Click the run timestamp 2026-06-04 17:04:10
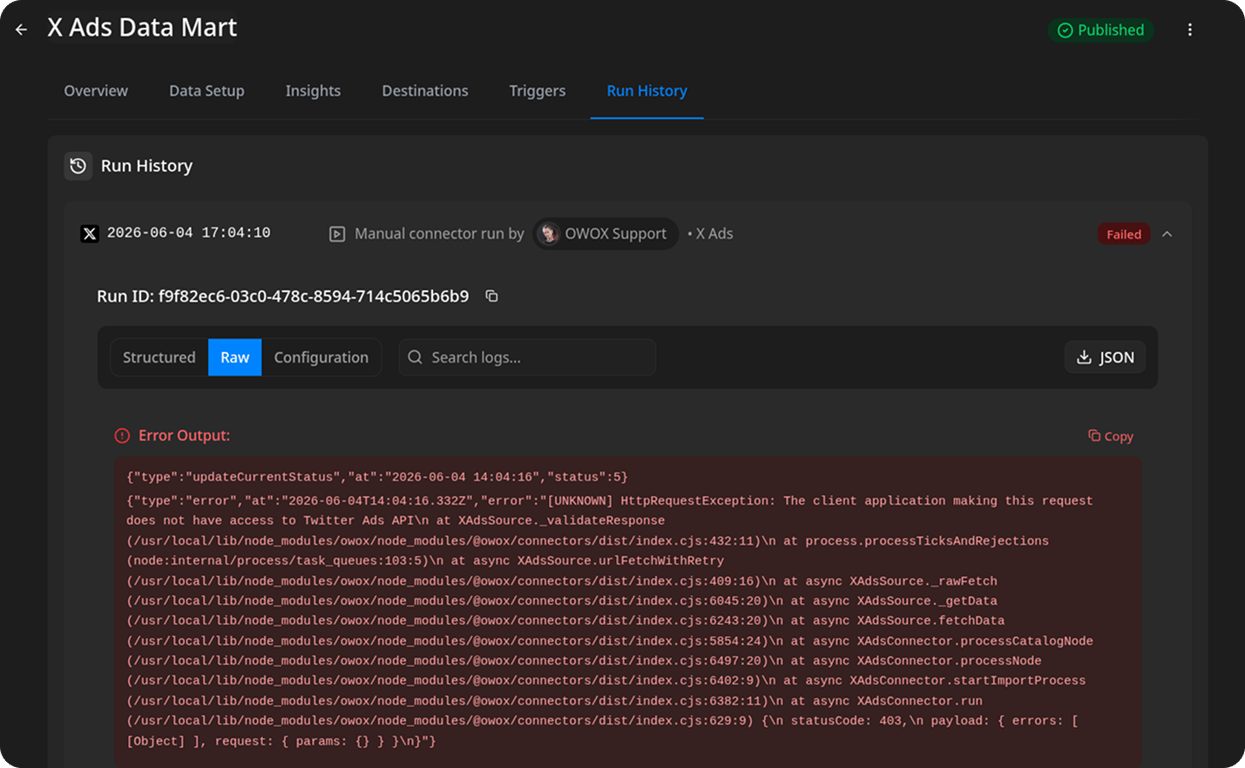The image size is (1245, 768). point(188,233)
